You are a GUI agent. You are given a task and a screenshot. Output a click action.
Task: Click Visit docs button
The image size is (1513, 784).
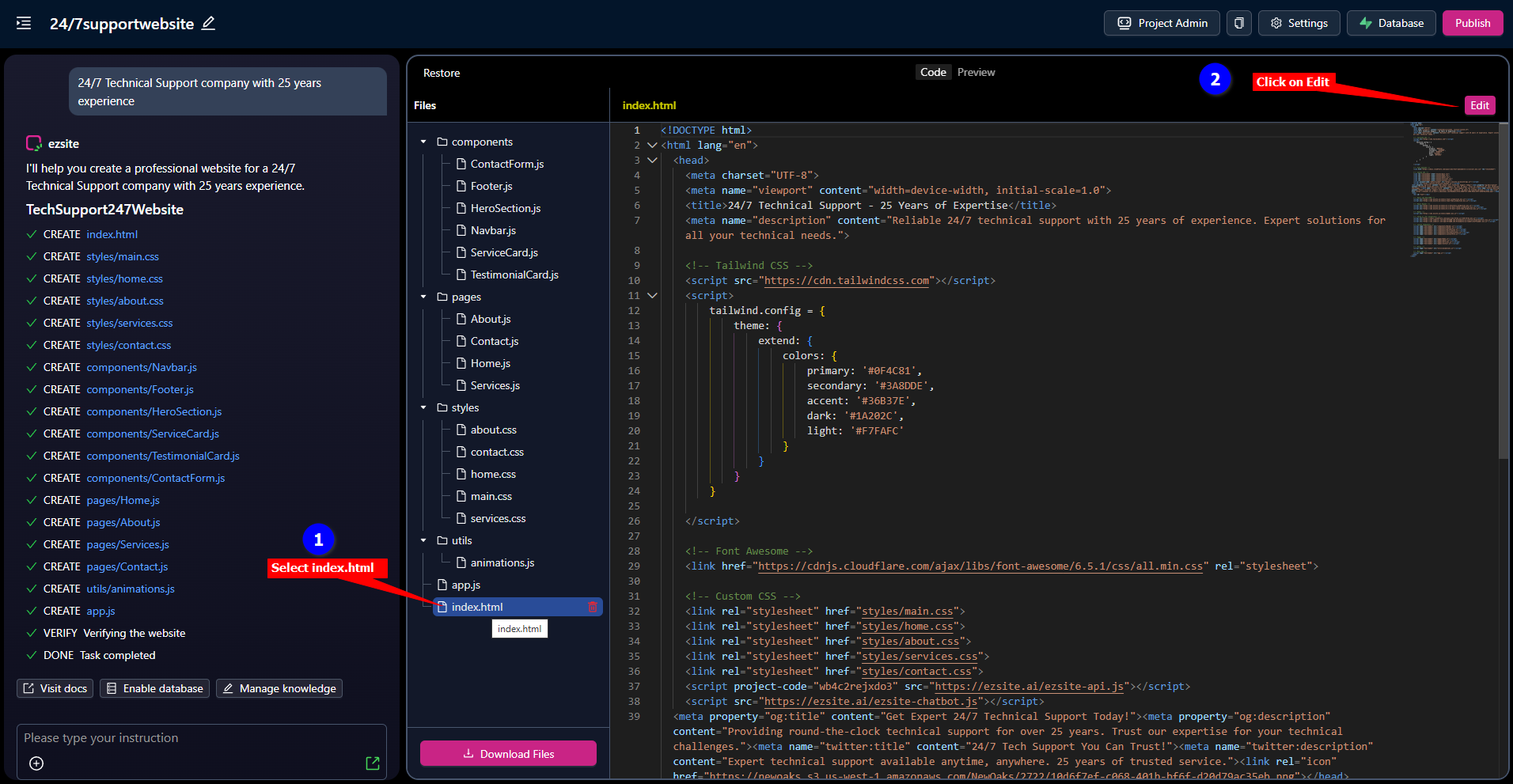point(55,688)
